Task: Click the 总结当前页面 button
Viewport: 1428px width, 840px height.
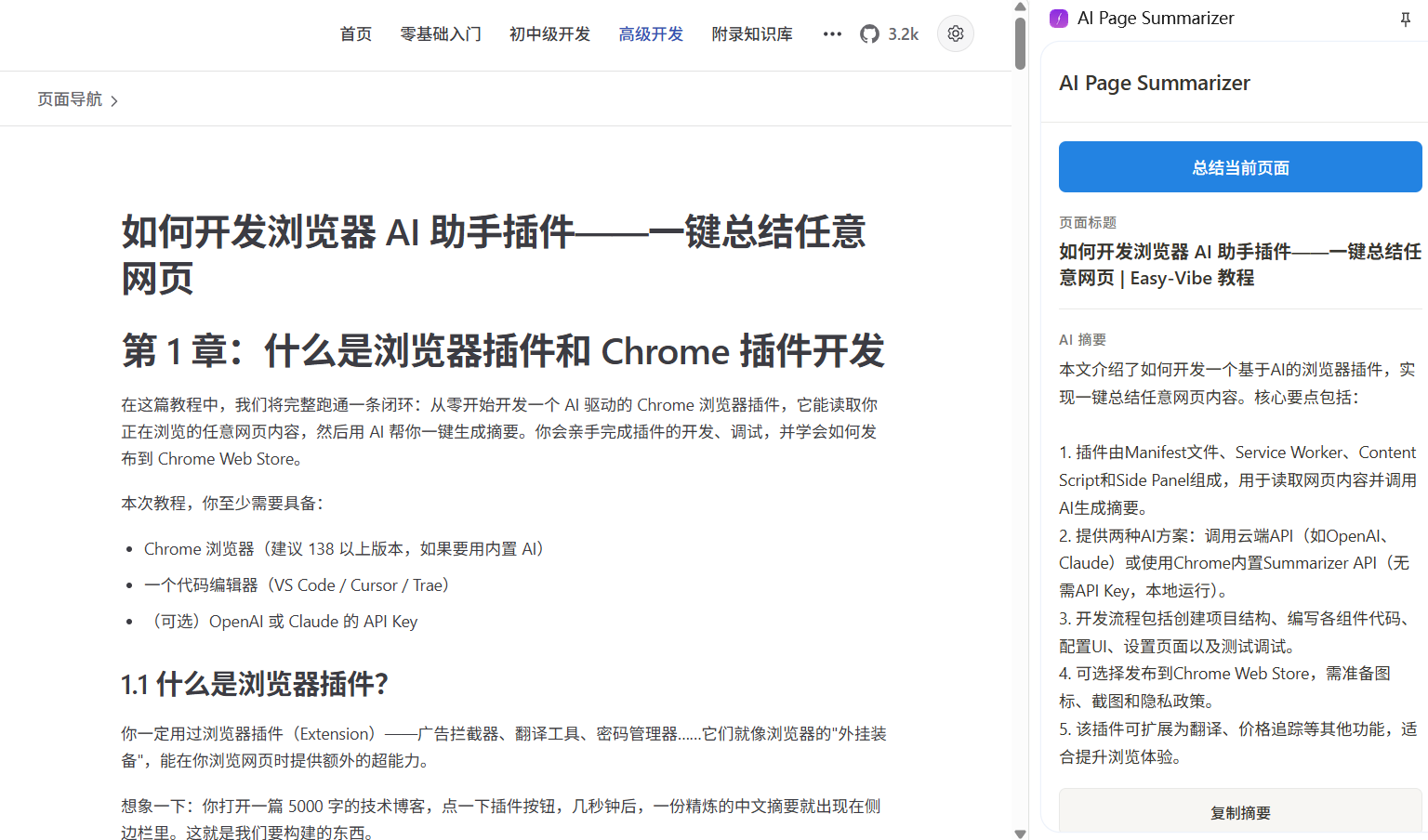Action: pos(1239,166)
